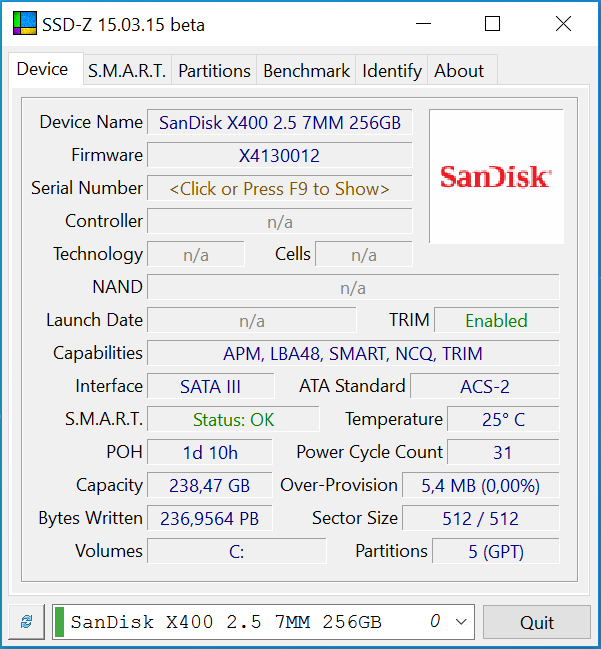
Task: Click the Technology n/a field
Action: tap(196, 255)
